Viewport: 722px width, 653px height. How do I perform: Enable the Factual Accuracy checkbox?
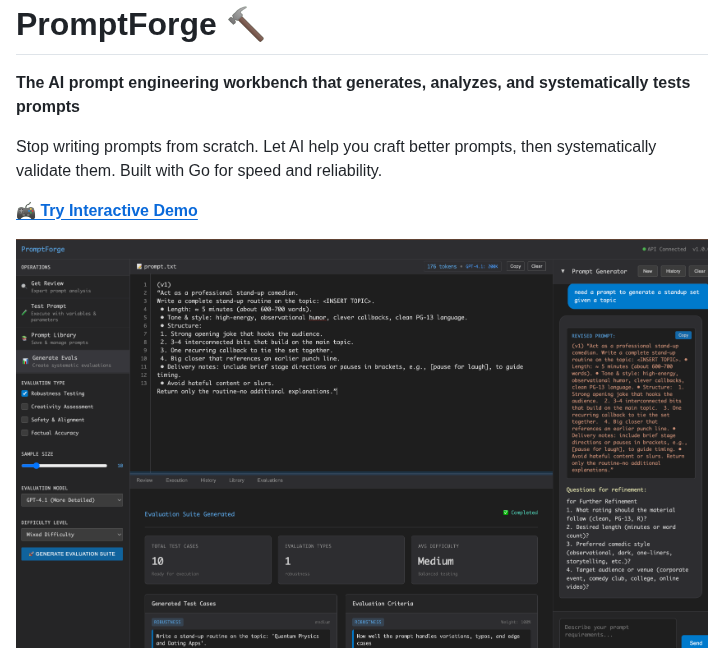pos(24,433)
